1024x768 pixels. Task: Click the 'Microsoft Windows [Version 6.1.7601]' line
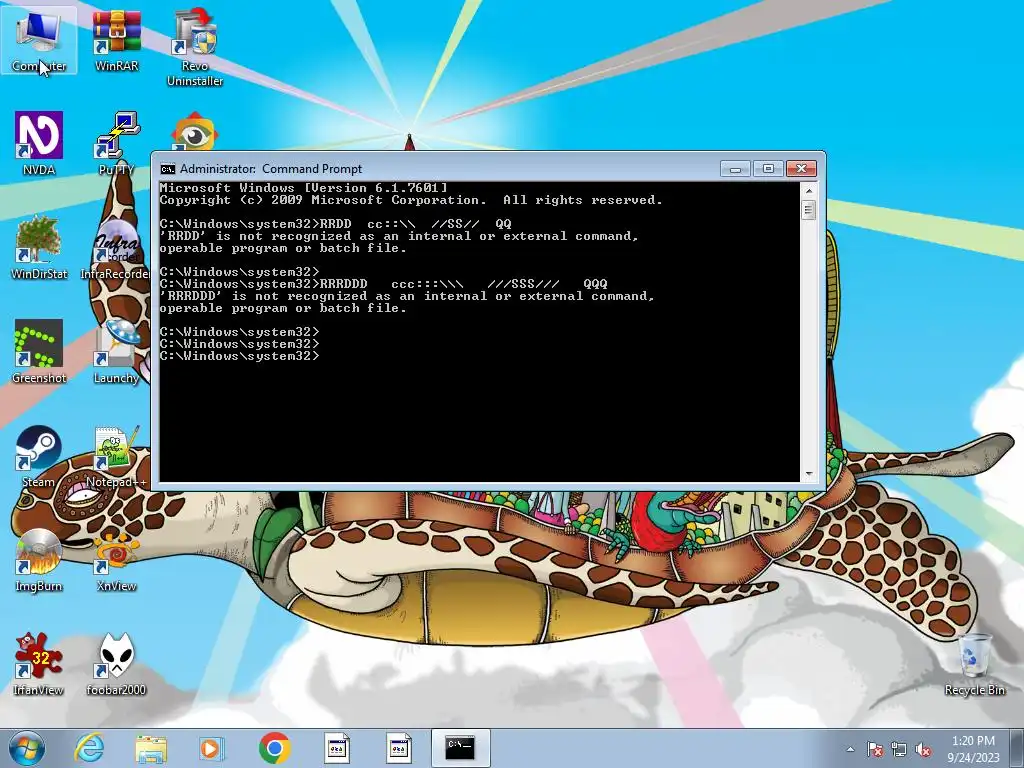[304, 188]
